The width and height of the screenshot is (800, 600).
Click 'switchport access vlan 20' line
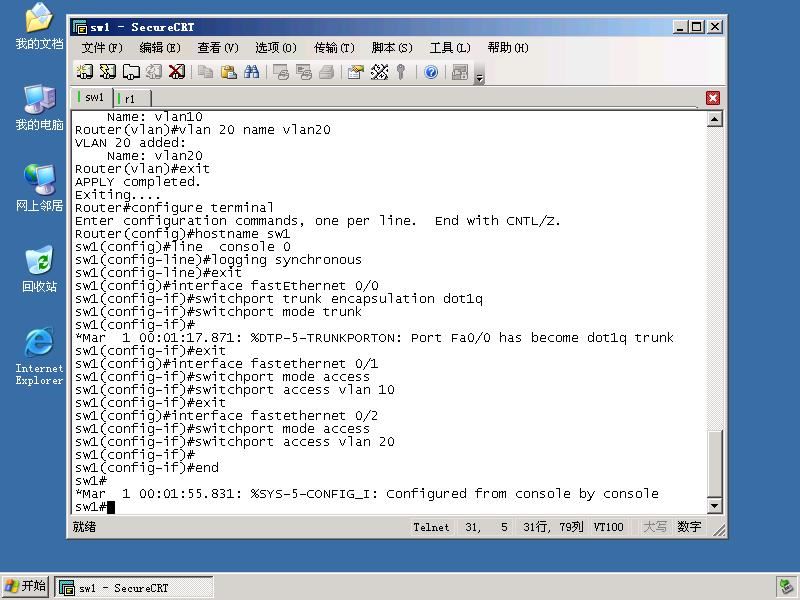[x=235, y=442]
